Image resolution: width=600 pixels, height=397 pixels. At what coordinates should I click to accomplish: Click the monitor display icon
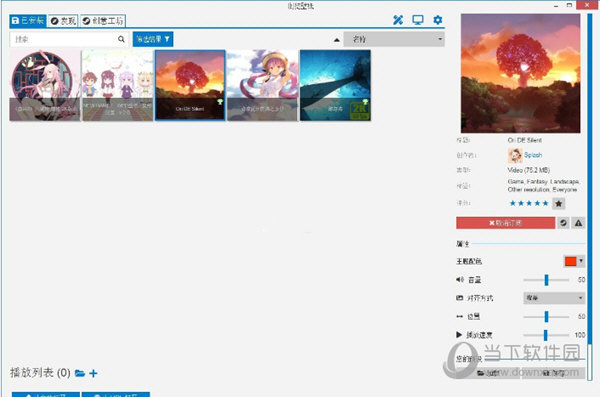tap(418, 20)
